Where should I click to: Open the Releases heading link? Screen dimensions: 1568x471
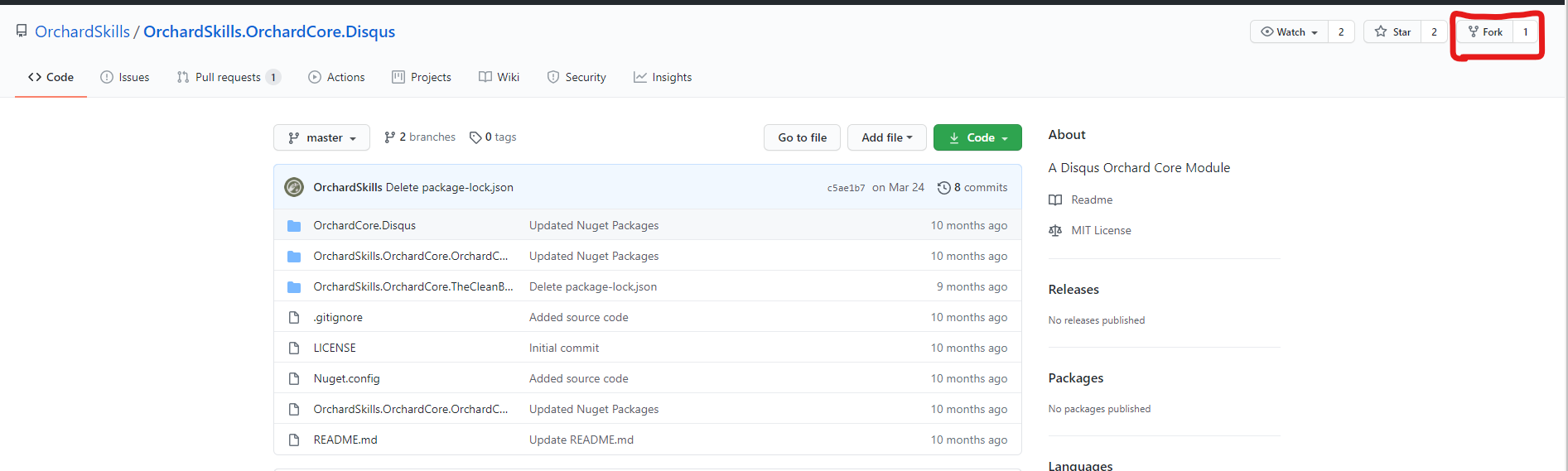point(1073,289)
